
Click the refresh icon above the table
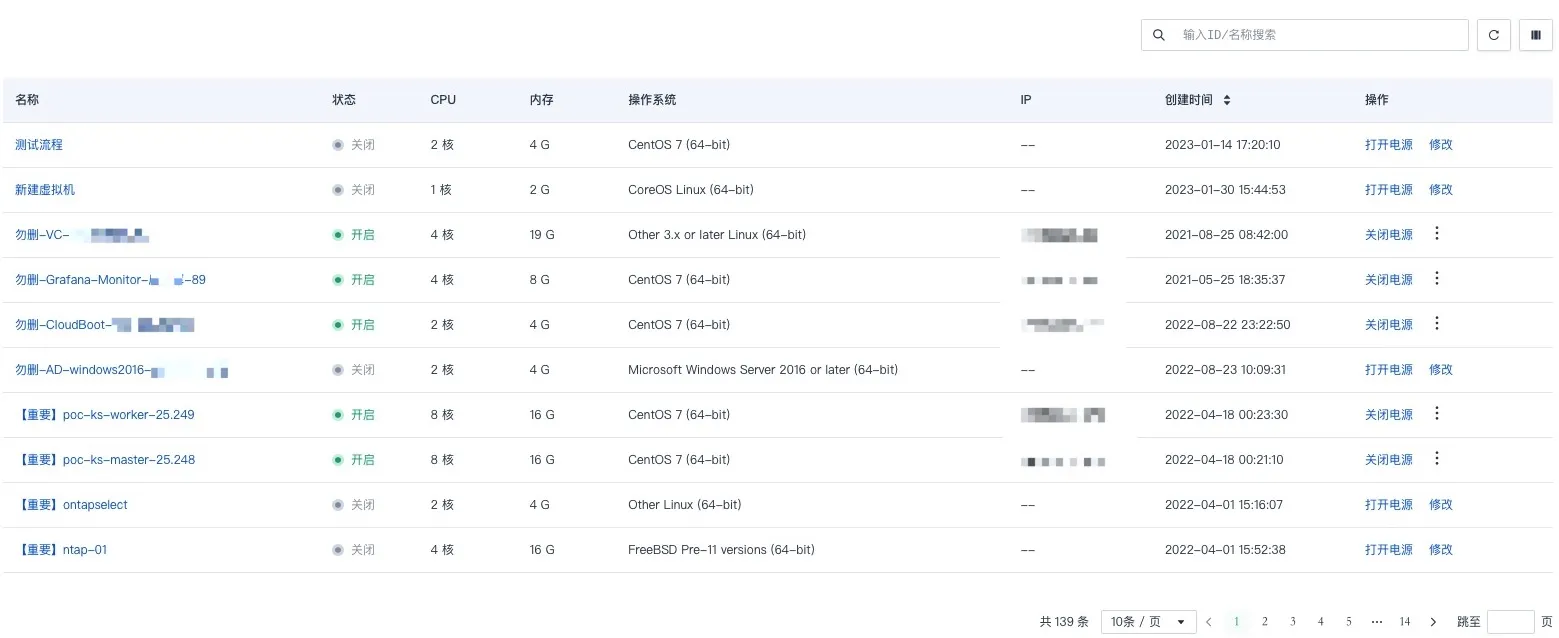pos(1493,34)
